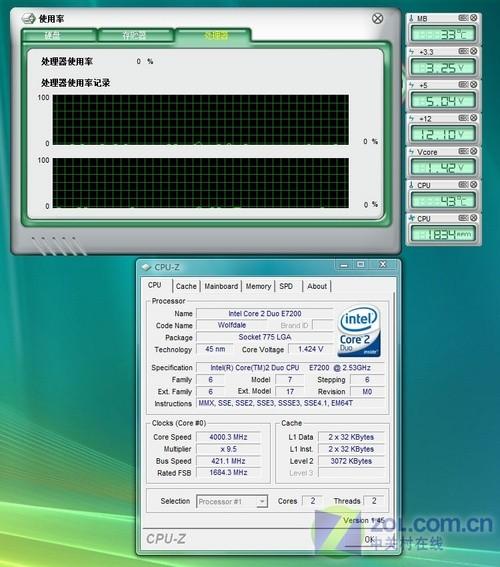Click the thermometer icon beside CPU label
500x567 pixels.
(411, 185)
